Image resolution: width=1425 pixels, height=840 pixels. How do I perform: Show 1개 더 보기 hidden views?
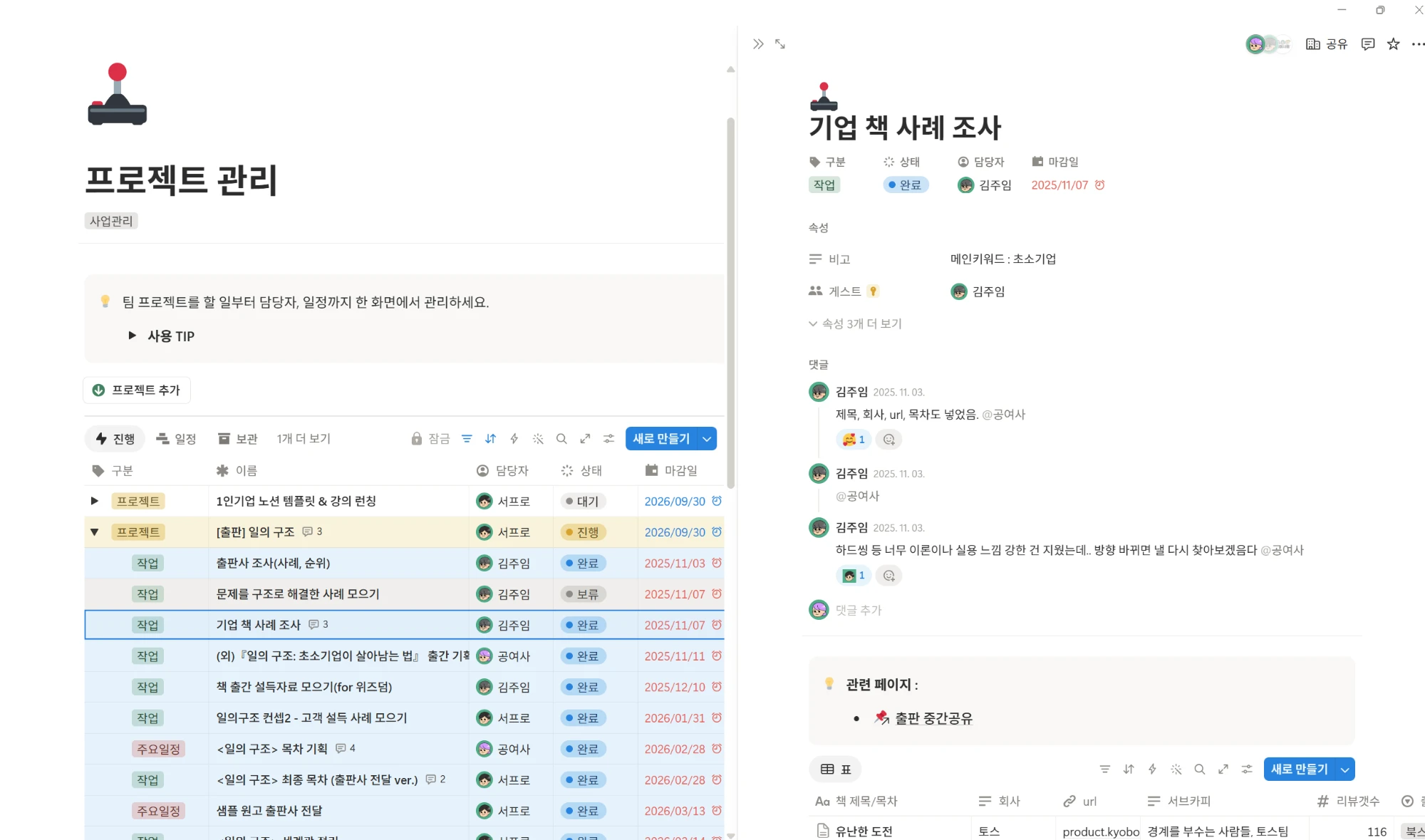304,439
